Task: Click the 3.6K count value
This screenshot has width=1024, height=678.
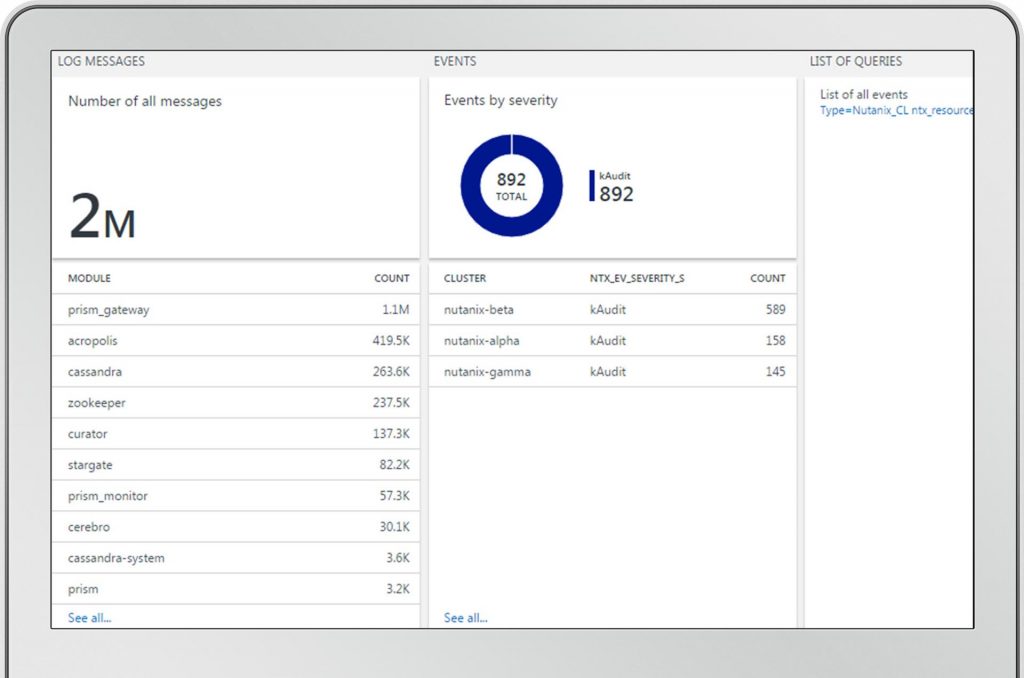Action: pyautogui.click(x=398, y=558)
